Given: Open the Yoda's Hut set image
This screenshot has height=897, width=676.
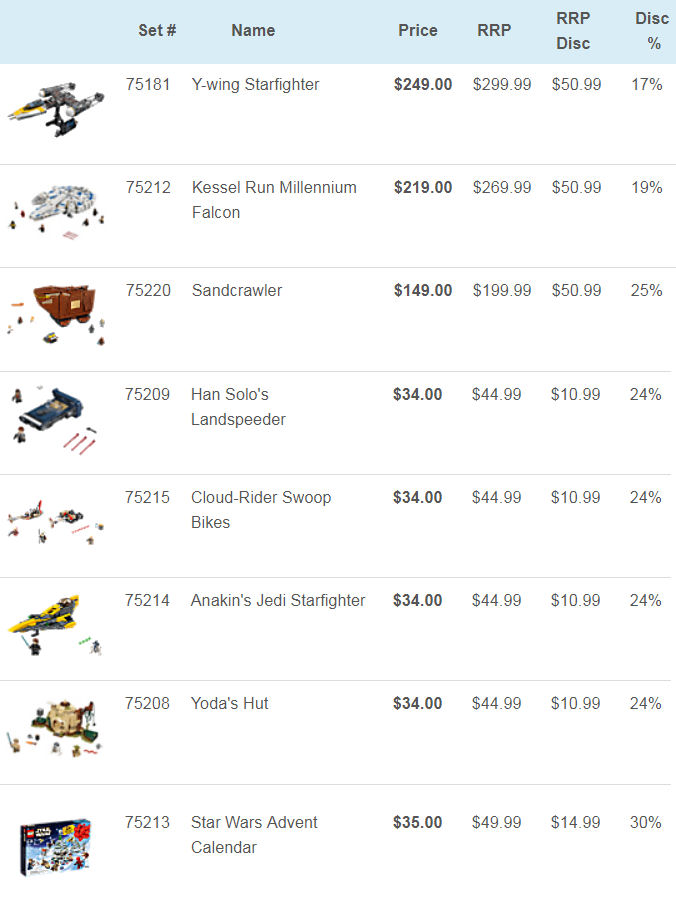Looking at the screenshot, I should pos(55,728).
